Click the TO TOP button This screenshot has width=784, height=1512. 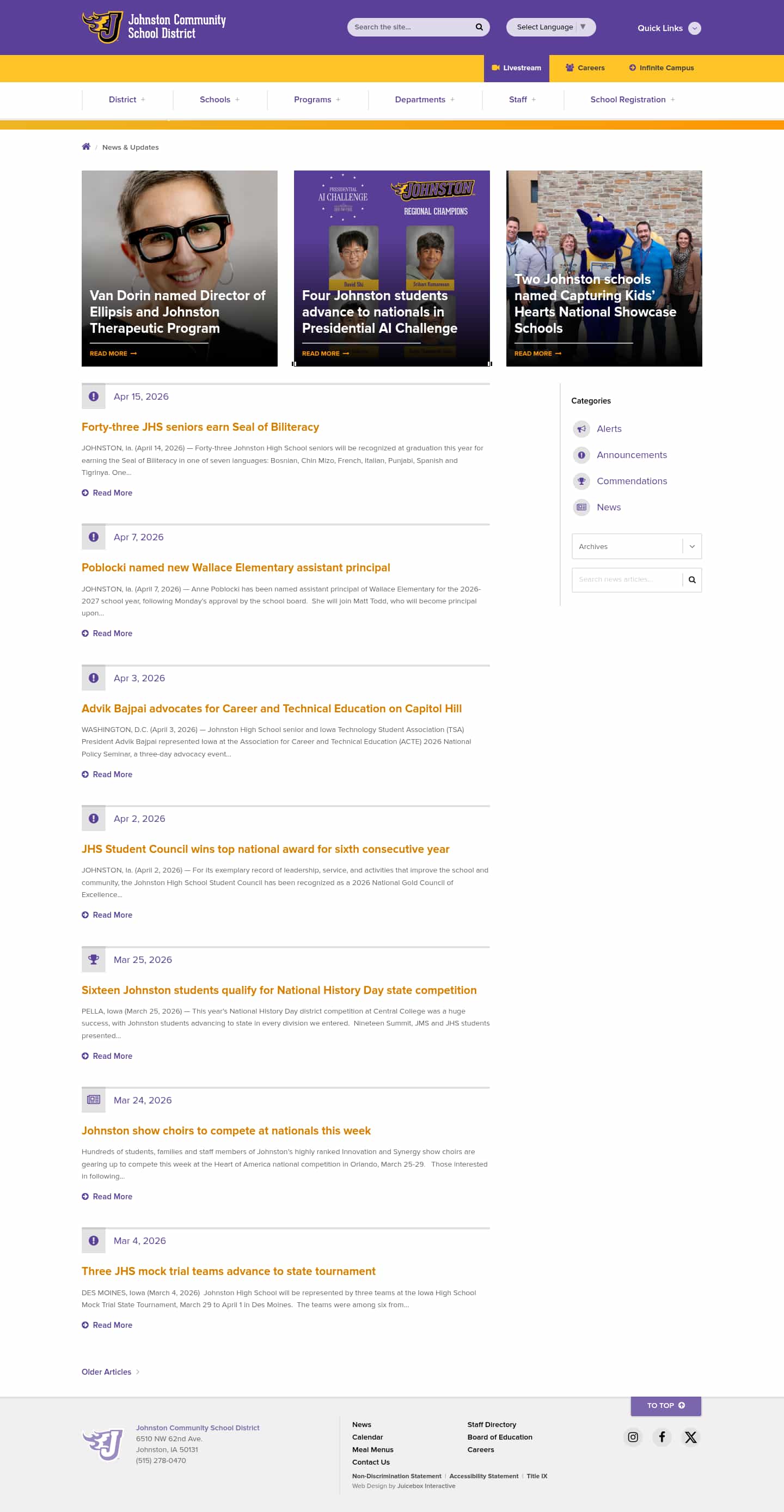[x=665, y=1405]
